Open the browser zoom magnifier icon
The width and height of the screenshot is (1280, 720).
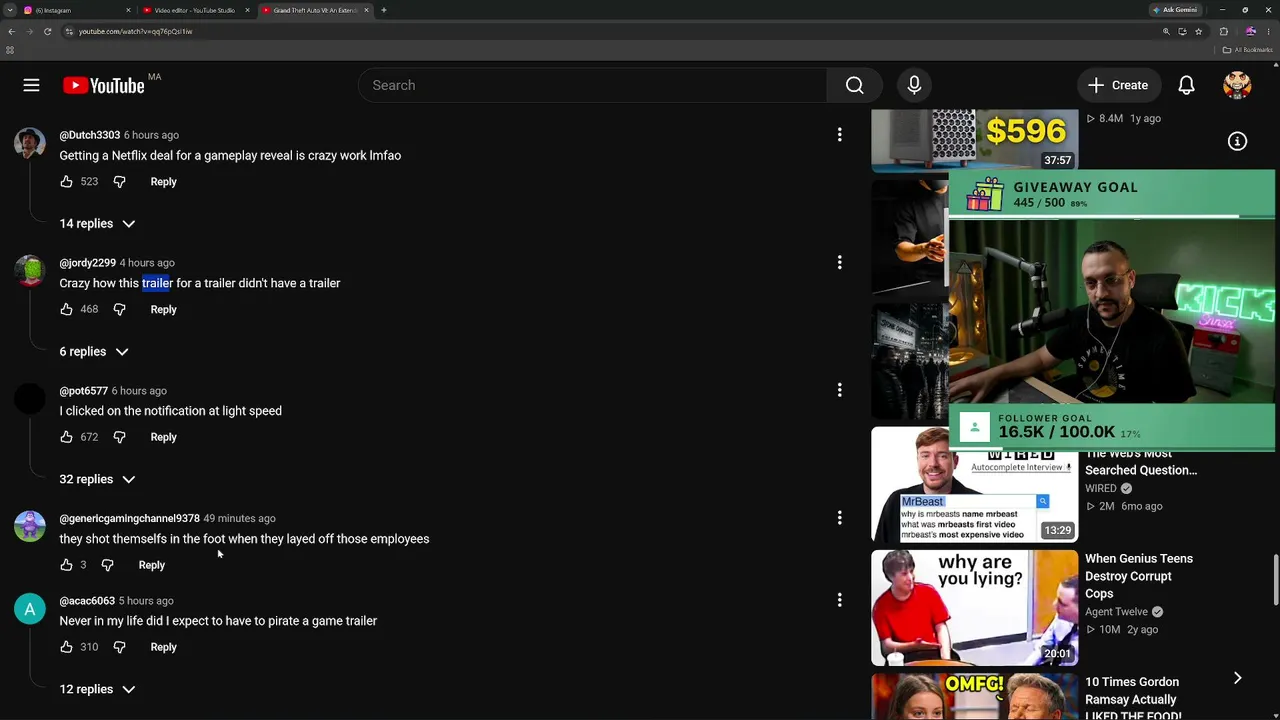click(1166, 31)
